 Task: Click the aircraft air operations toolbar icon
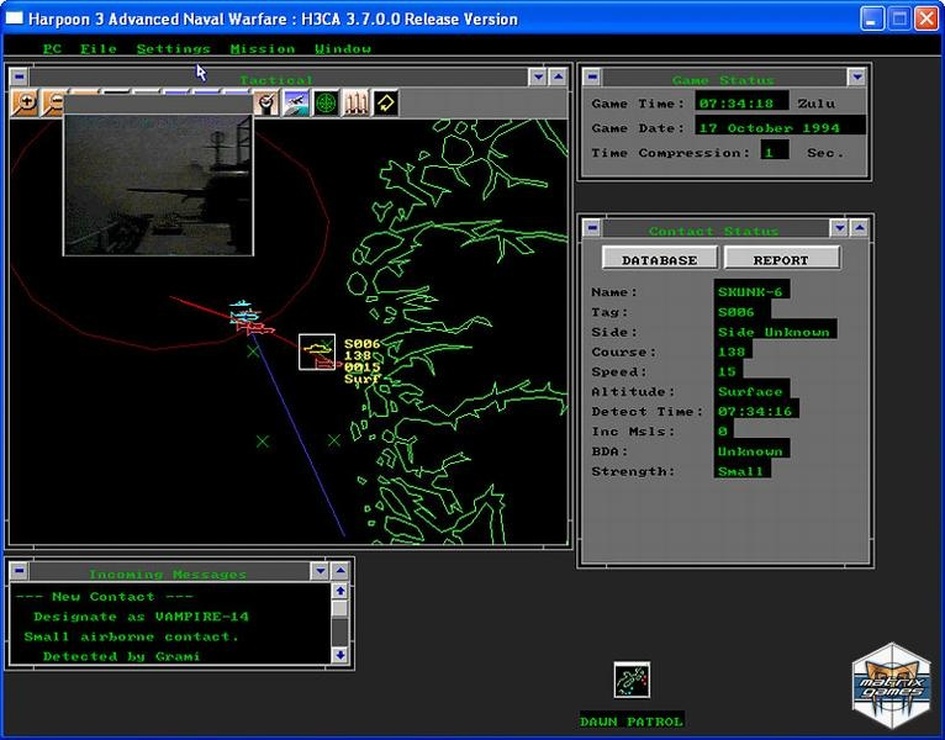tap(296, 102)
